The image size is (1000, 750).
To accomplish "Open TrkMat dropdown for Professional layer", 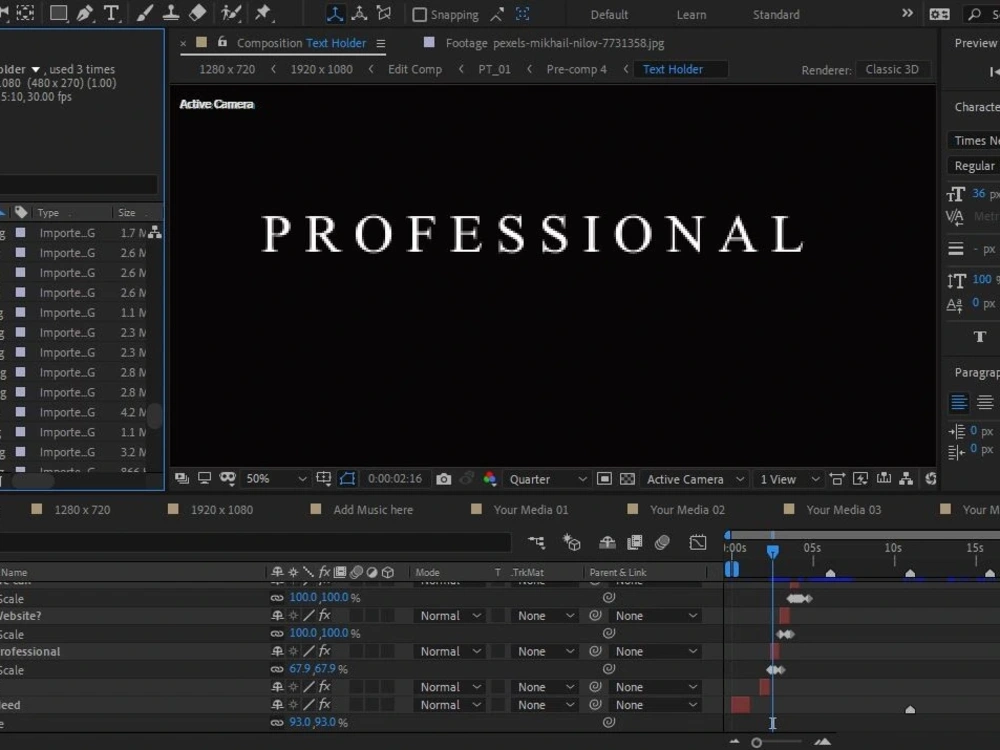I will coord(545,652).
